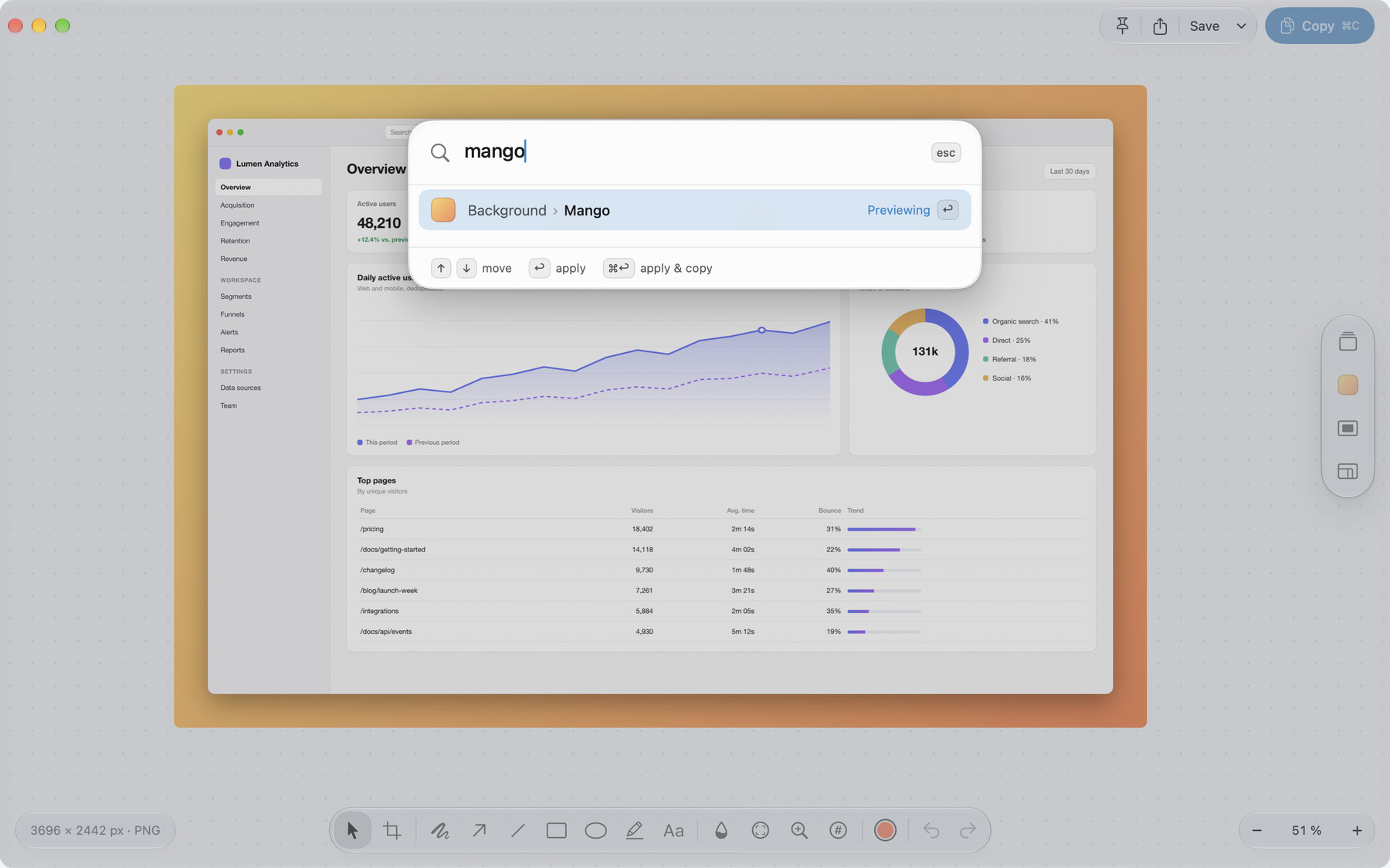Redo the last edit
The height and width of the screenshot is (868, 1390).
(x=968, y=830)
